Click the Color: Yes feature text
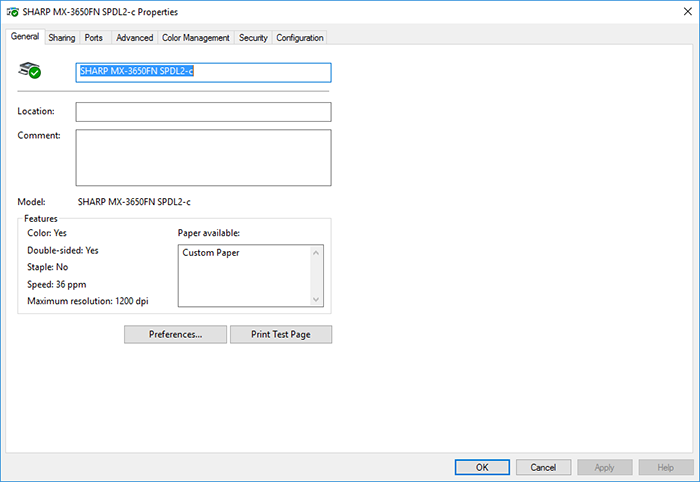Screen dimensions: 700x482 (x=47, y=233)
